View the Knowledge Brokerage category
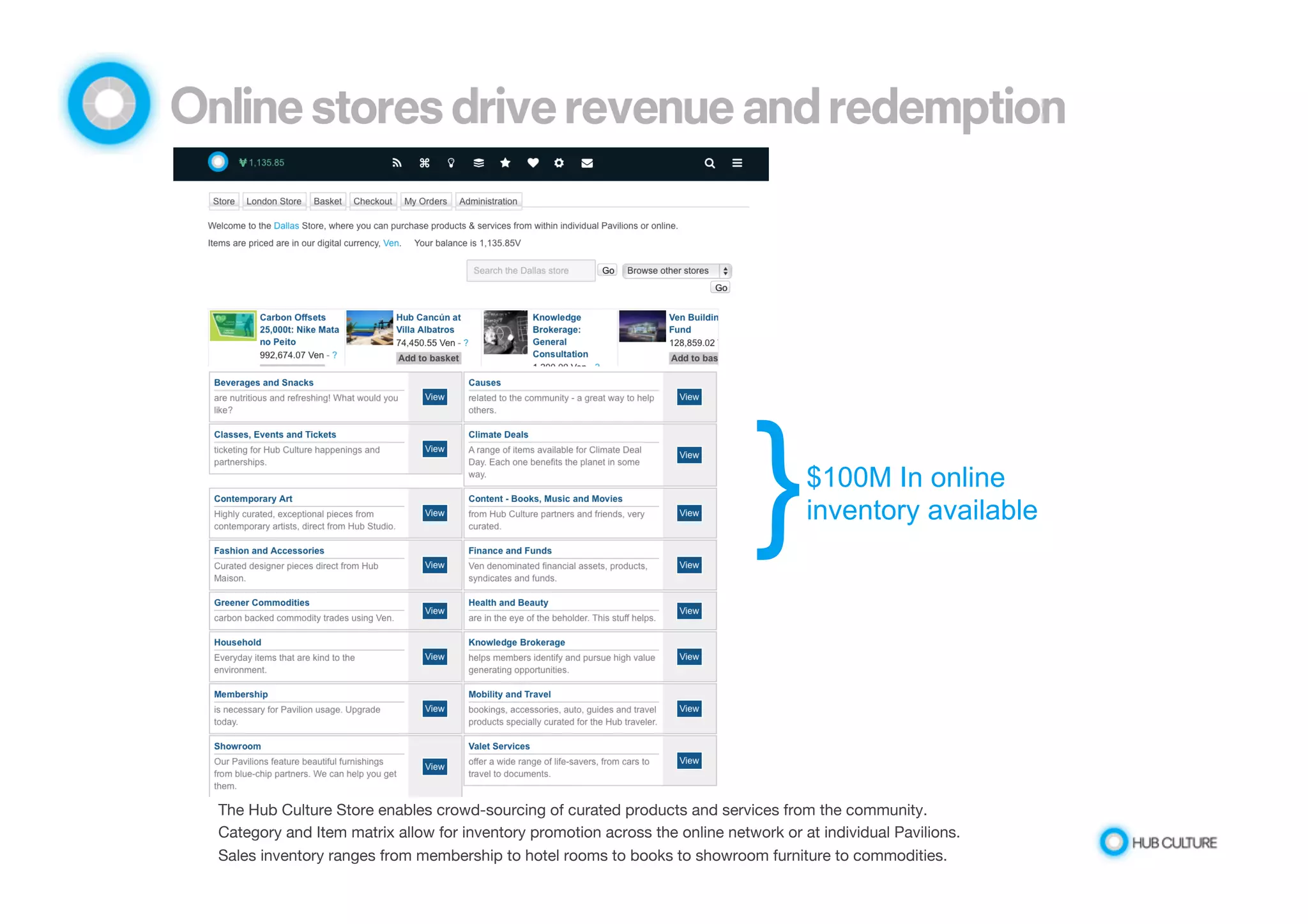Viewport: 1308px width, 924px height. [689, 657]
